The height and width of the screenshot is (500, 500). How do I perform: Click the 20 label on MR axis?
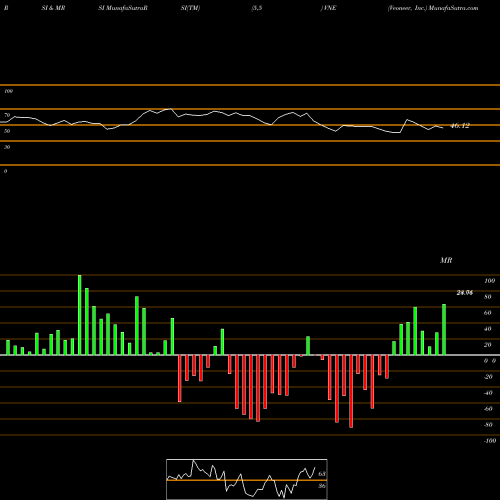coord(488,345)
